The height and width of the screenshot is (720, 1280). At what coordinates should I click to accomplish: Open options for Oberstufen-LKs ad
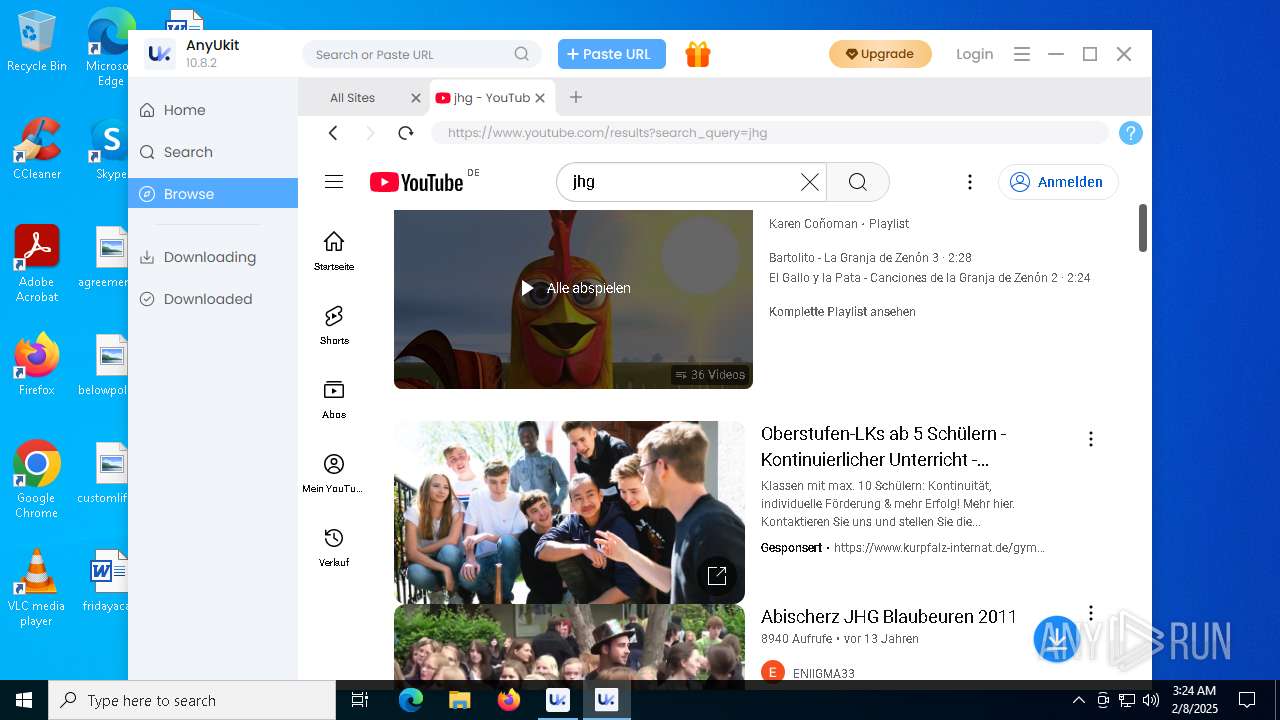(x=1091, y=439)
